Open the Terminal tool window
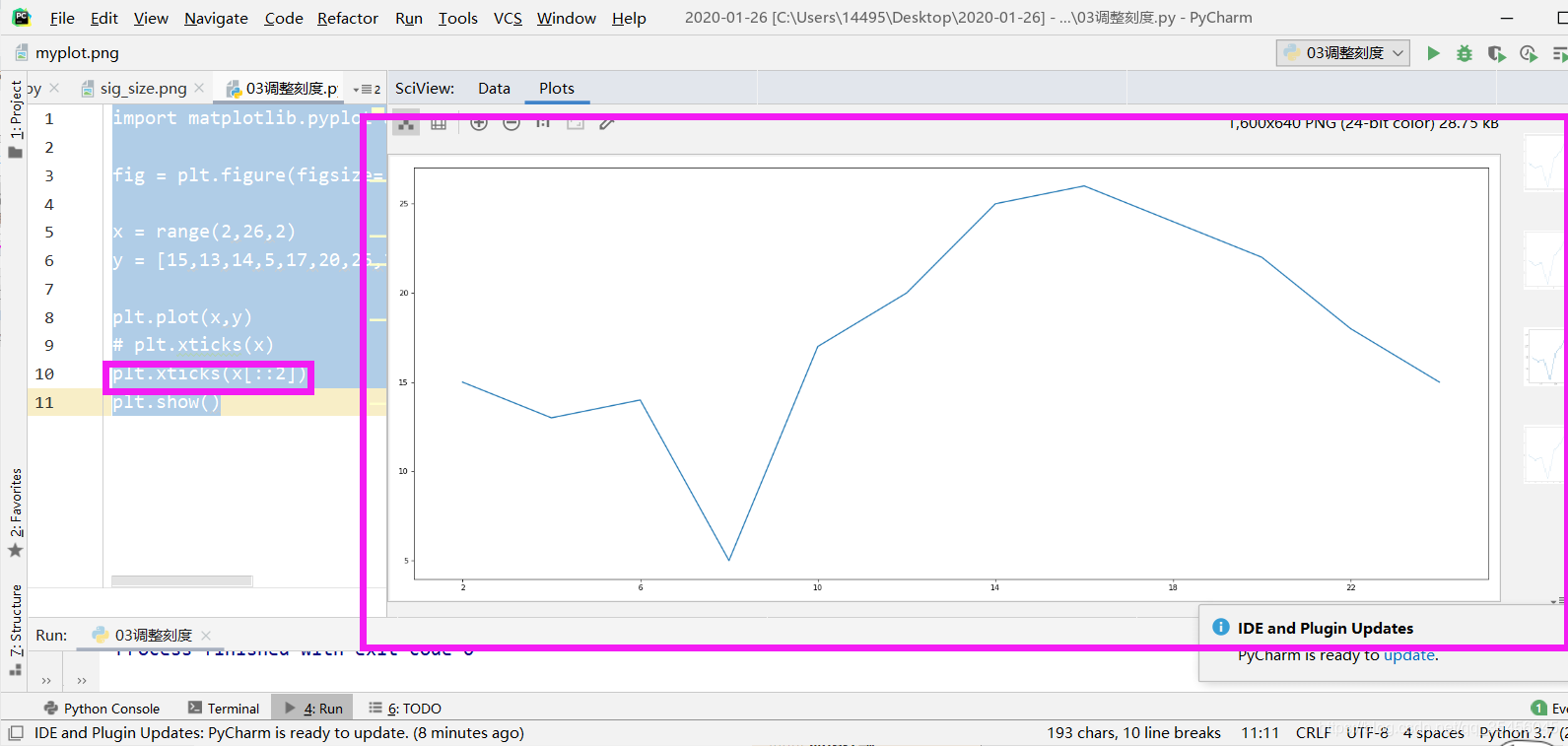Viewport: 1568px width, 746px height. point(224,709)
